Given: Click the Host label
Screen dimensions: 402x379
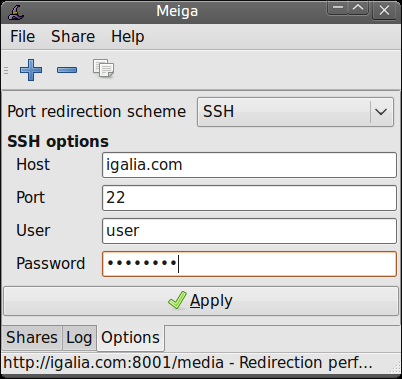Looking at the screenshot, I should pyautogui.click(x=33, y=165).
